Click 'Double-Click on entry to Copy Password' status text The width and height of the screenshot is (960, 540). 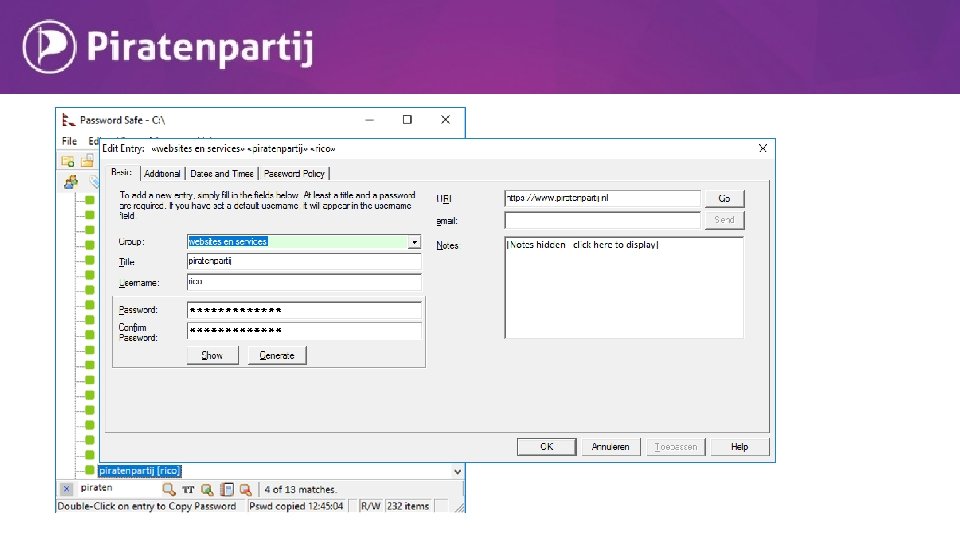147,506
